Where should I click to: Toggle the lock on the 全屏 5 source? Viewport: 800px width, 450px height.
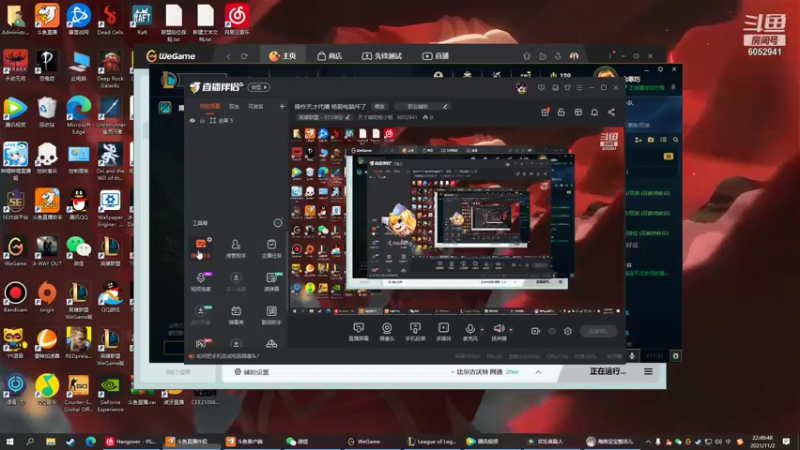pyautogui.click(x=203, y=120)
